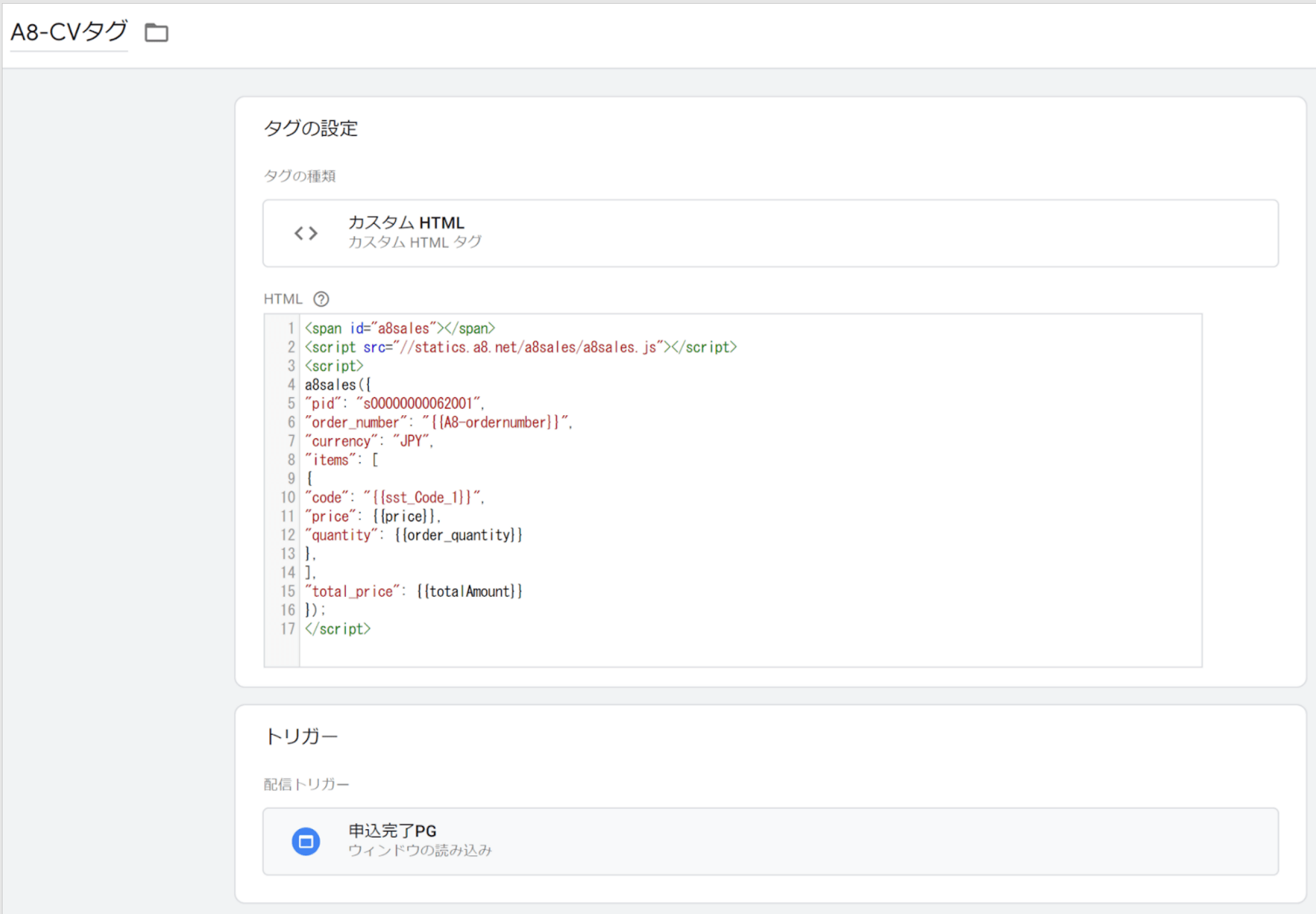The image size is (1316, 914).
Task: Click line number 10 in the editor gutter
Action: point(287,498)
